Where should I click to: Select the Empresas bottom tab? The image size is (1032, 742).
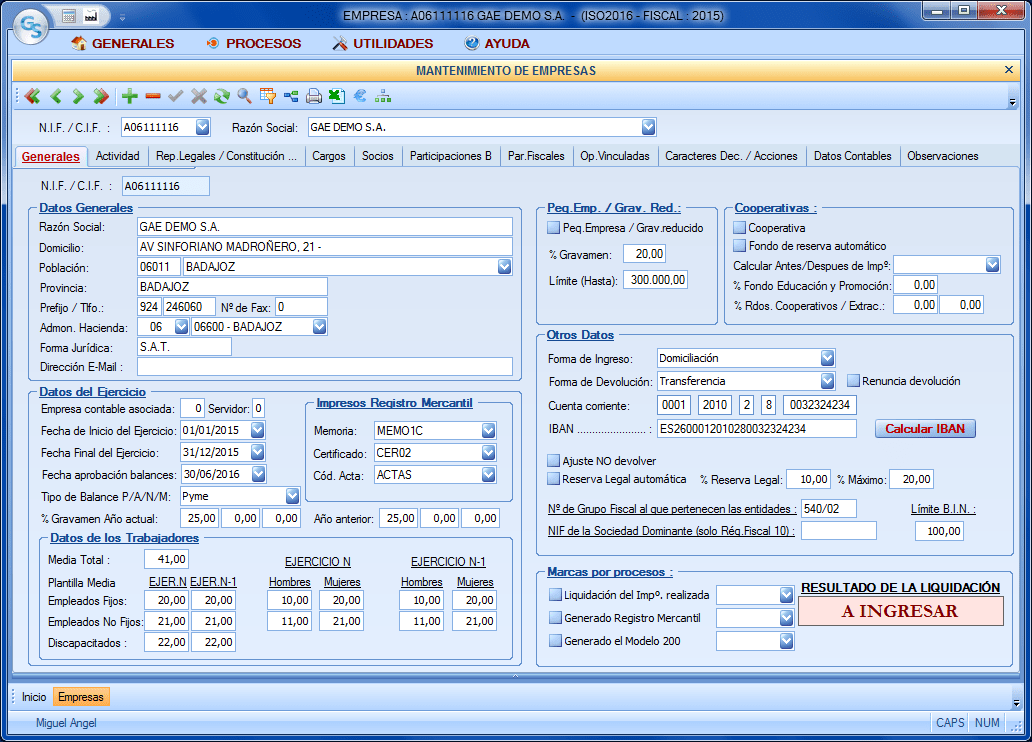coord(80,697)
